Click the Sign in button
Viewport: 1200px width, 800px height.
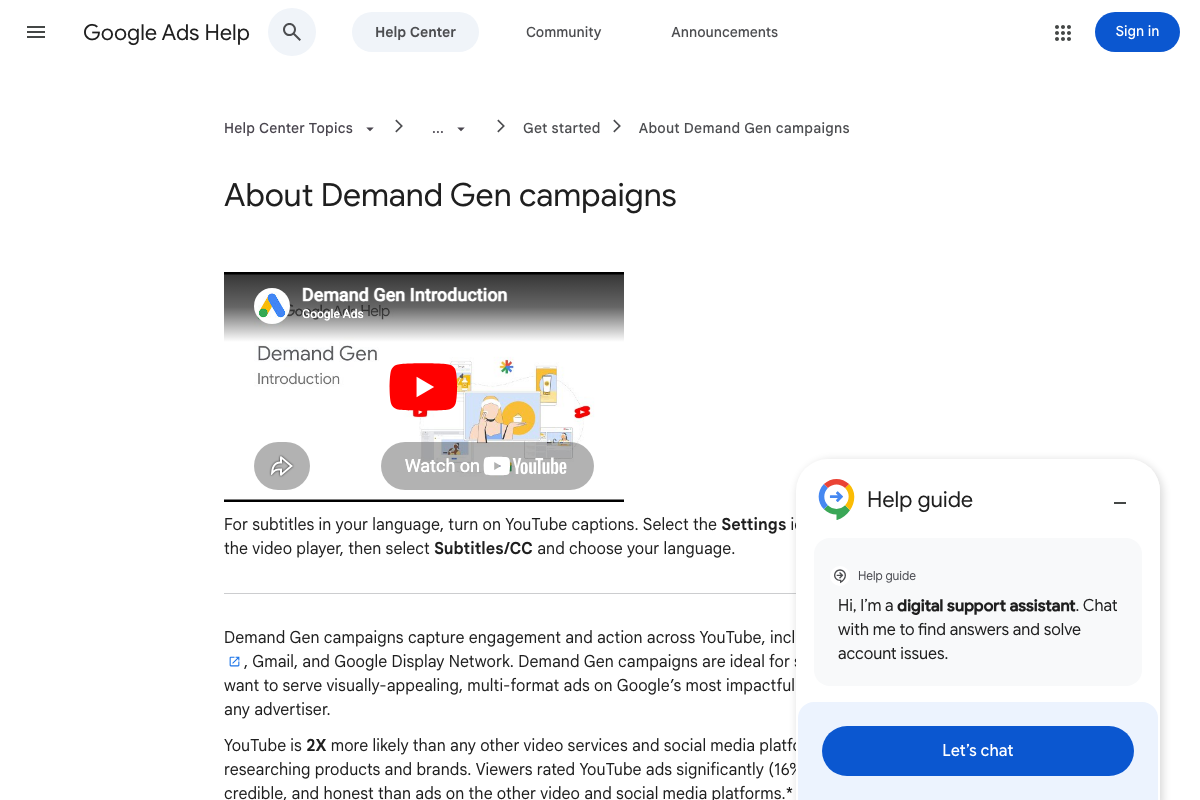point(1137,32)
